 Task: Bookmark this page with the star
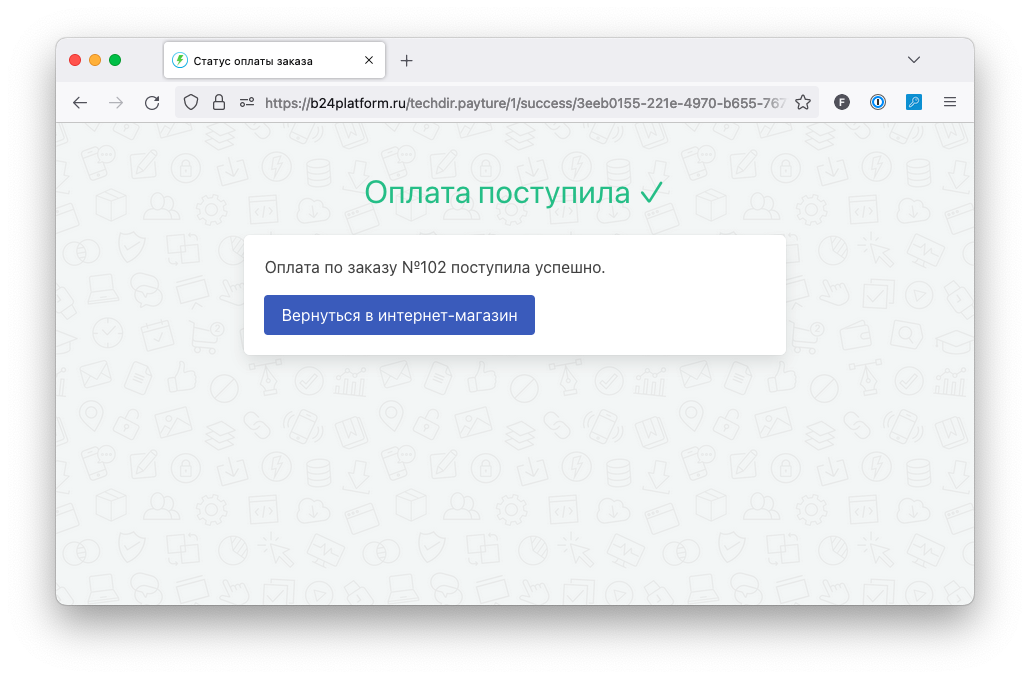pyautogui.click(x=803, y=102)
